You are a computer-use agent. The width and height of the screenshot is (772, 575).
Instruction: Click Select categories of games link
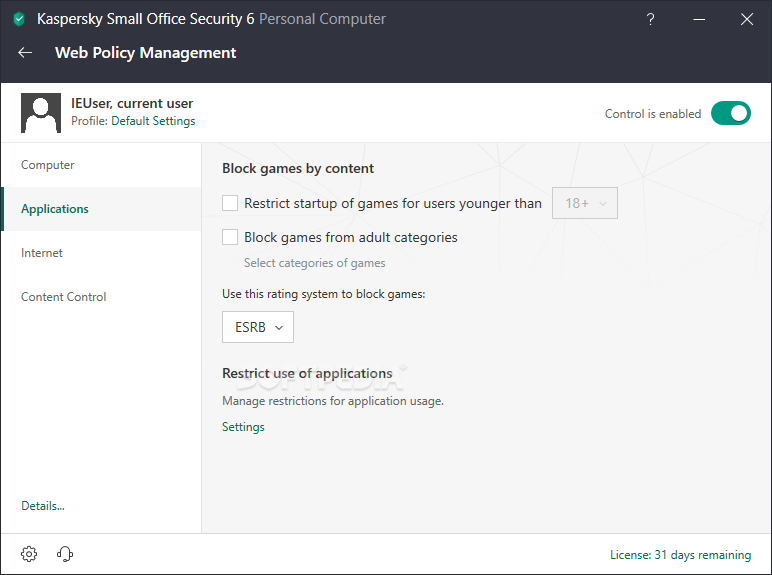[x=315, y=263]
